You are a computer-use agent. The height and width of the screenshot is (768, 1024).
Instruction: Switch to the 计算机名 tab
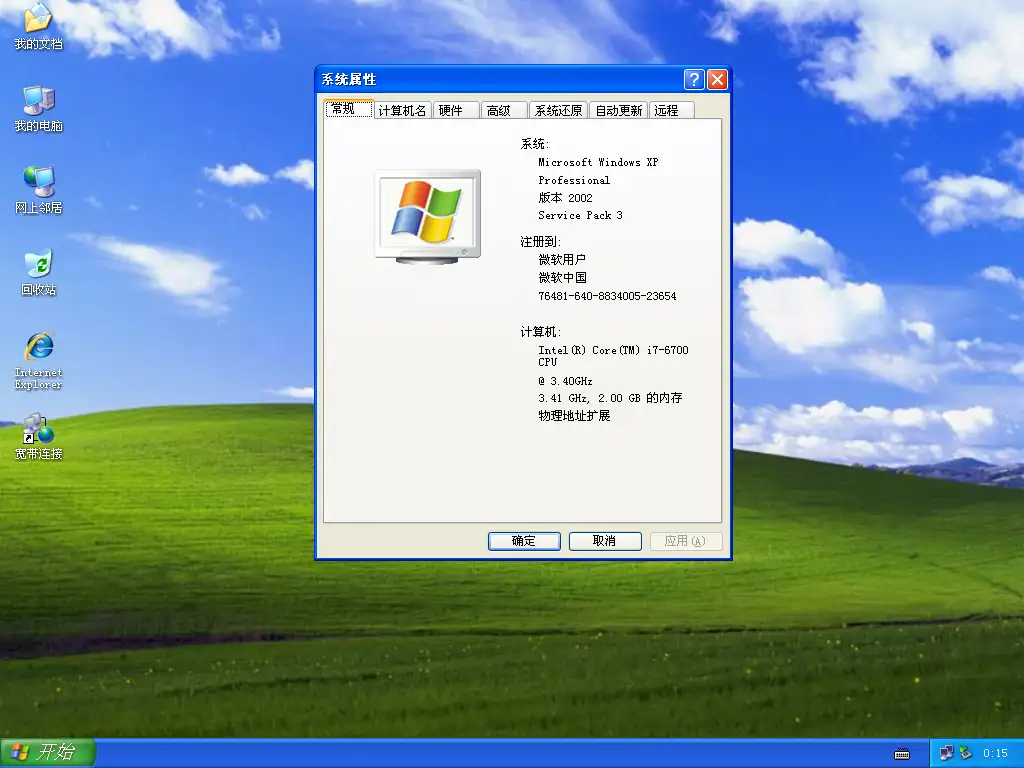pyautogui.click(x=402, y=110)
